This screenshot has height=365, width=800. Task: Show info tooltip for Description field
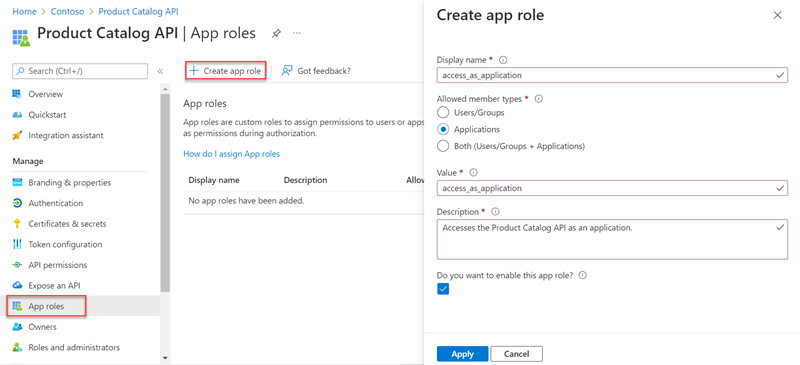click(x=495, y=211)
